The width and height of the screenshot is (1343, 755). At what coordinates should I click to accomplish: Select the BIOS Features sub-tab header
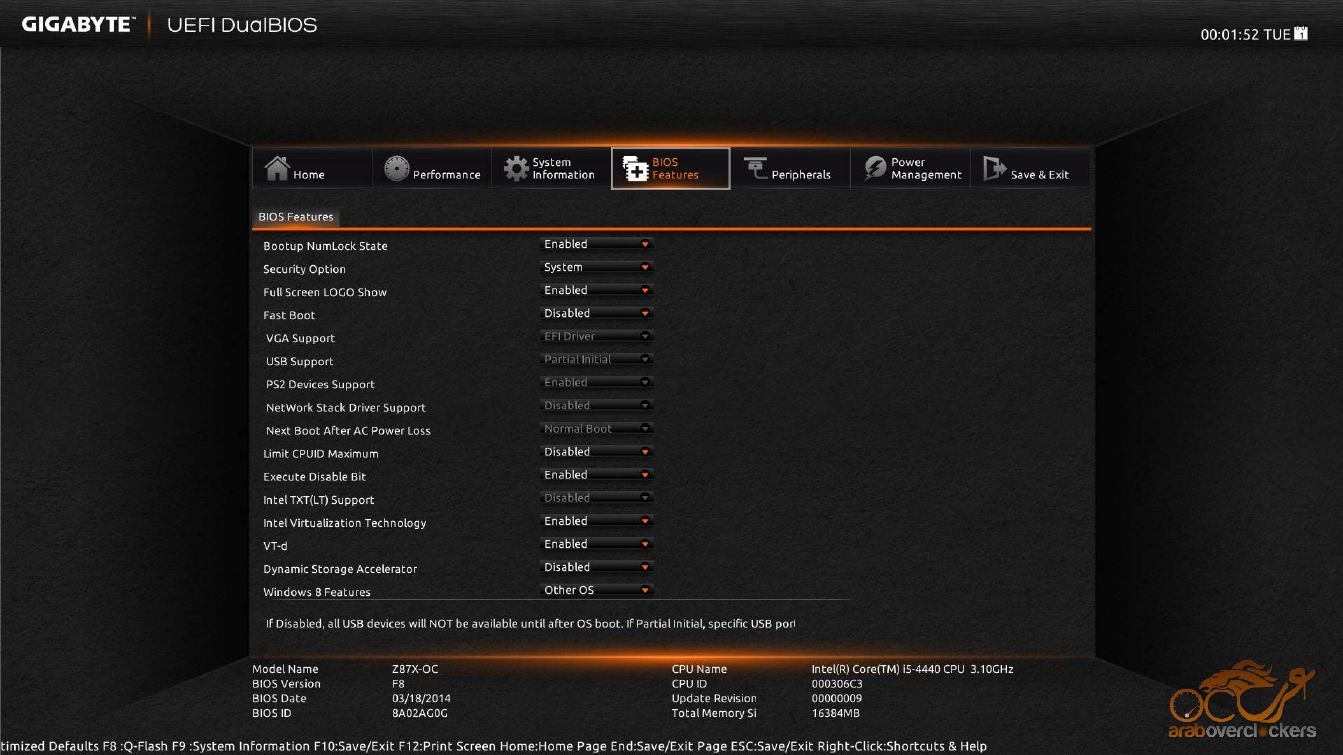pyautogui.click(x=296, y=217)
